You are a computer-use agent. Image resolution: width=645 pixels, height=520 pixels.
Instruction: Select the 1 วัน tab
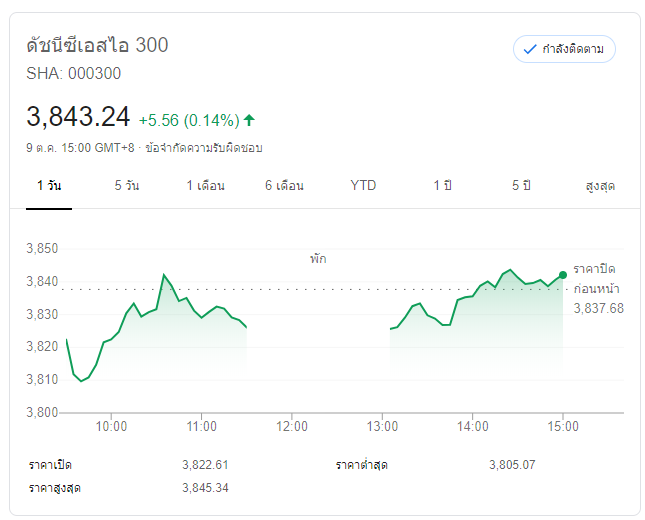[x=49, y=186]
